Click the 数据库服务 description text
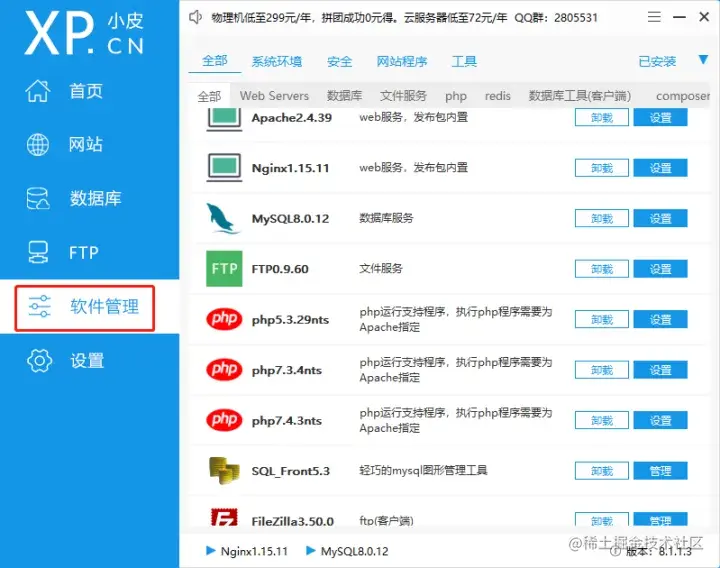Image resolution: width=720 pixels, height=568 pixels. (386, 218)
